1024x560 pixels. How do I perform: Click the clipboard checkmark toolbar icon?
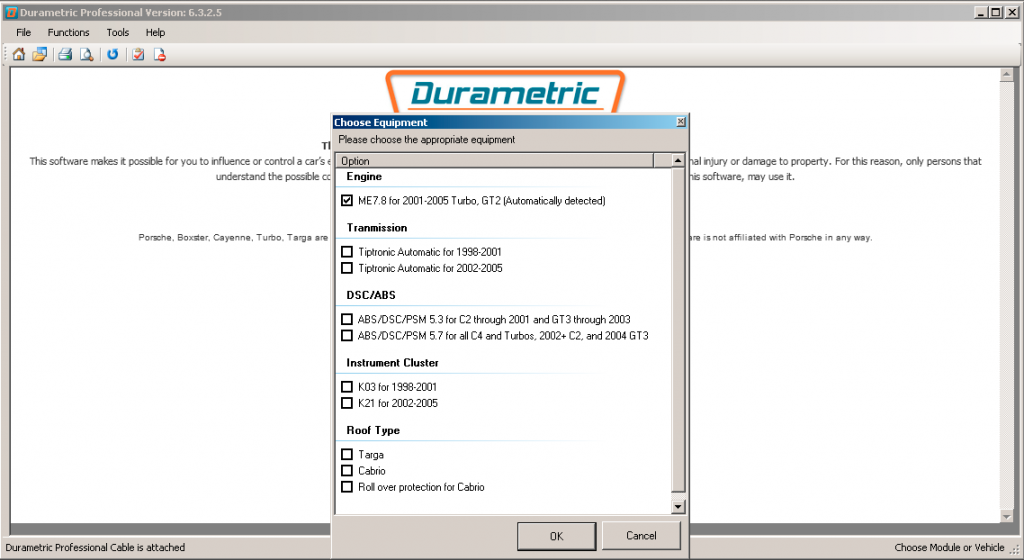pos(138,55)
